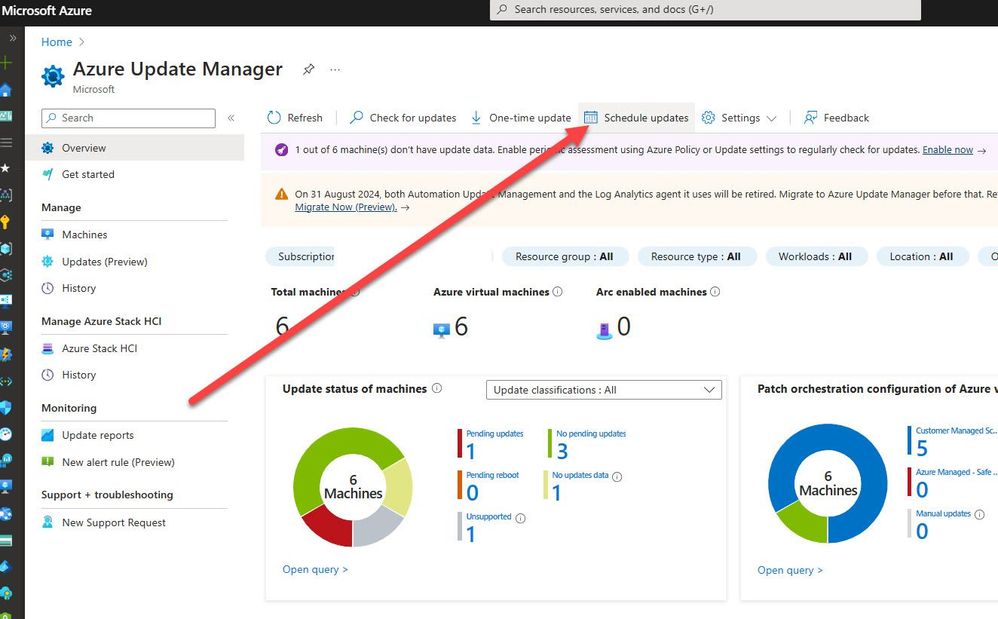Select Overview in the left menu
998x619 pixels.
tap(135, 148)
